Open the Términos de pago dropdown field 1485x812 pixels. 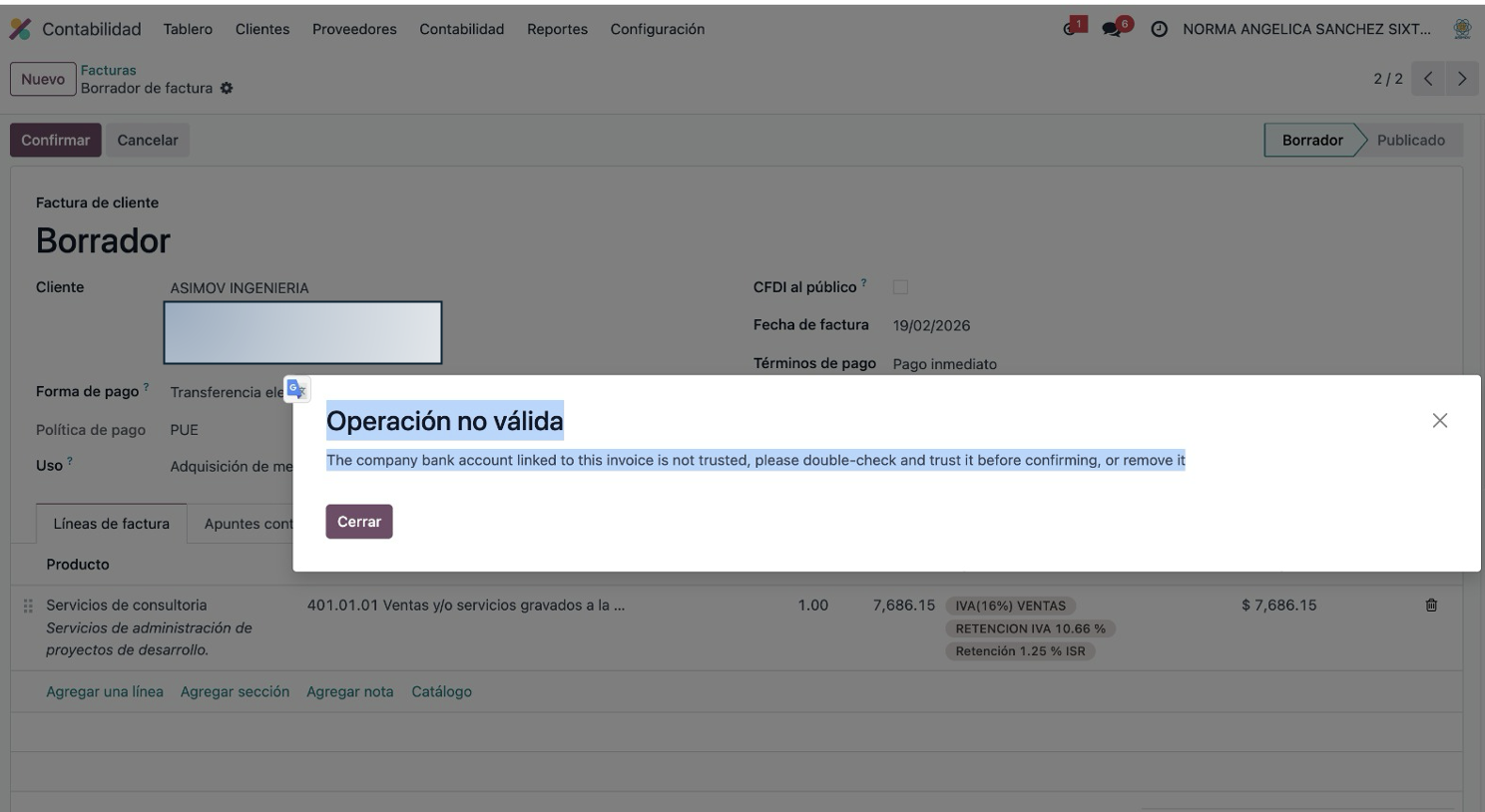[x=944, y=364]
